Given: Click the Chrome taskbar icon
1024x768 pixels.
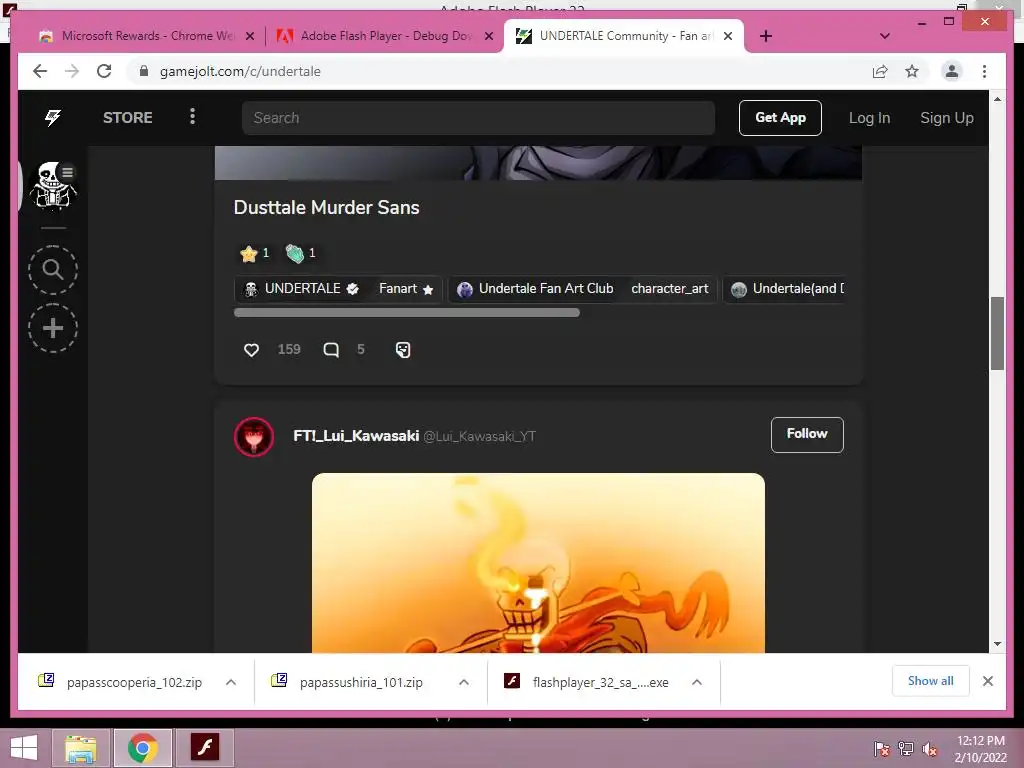Looking at the screenshot, I should 142,748.
